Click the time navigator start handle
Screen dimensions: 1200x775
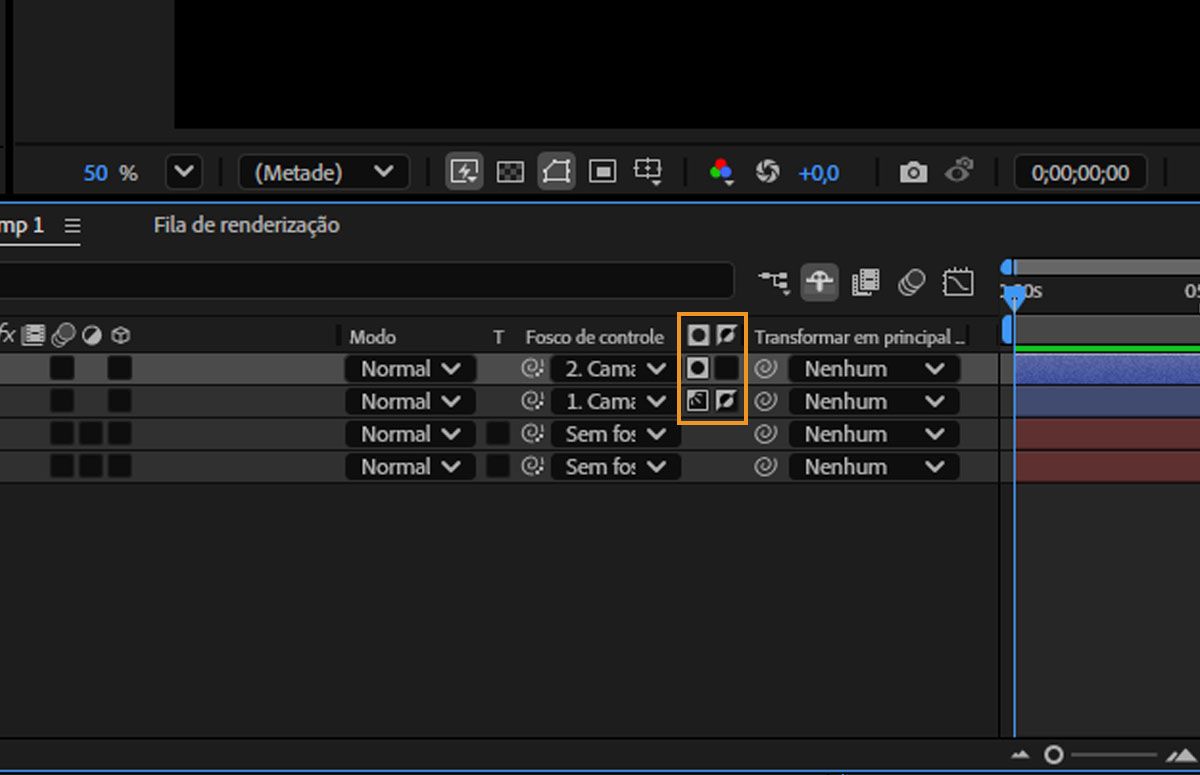tap(1007, 267)
